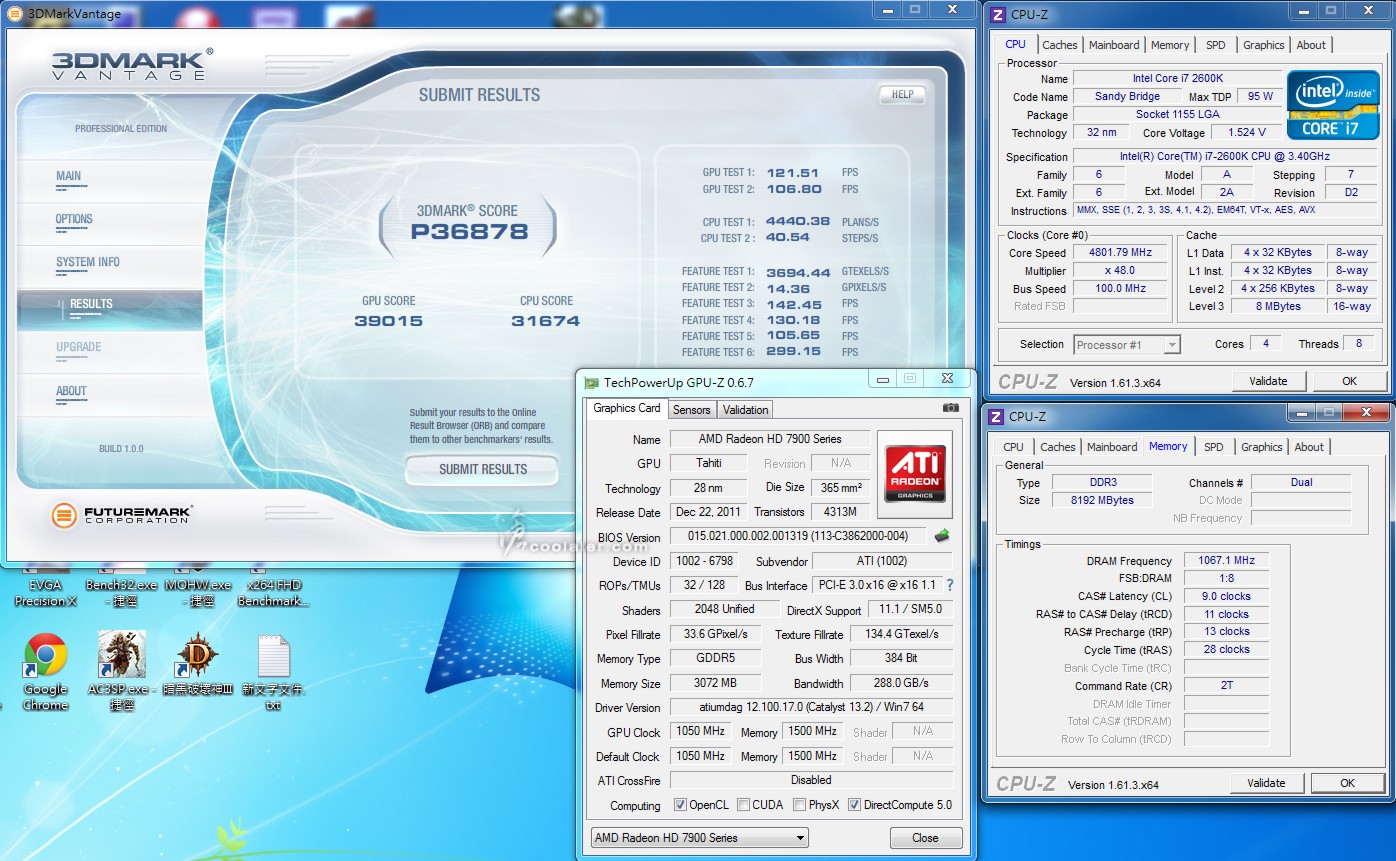Click the GPU Score value 39015
The image size is (1396, 861).
pyautogui.click(x=388, y=321)
